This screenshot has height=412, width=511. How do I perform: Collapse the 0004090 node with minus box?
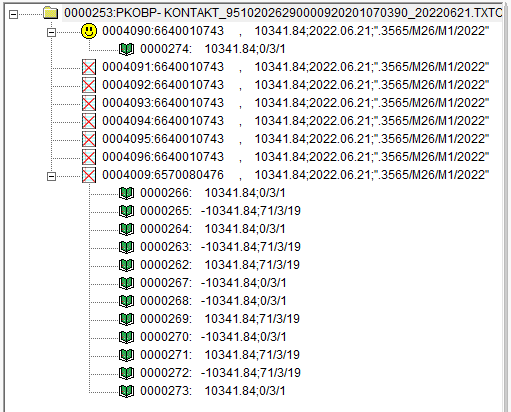point(51,32)
